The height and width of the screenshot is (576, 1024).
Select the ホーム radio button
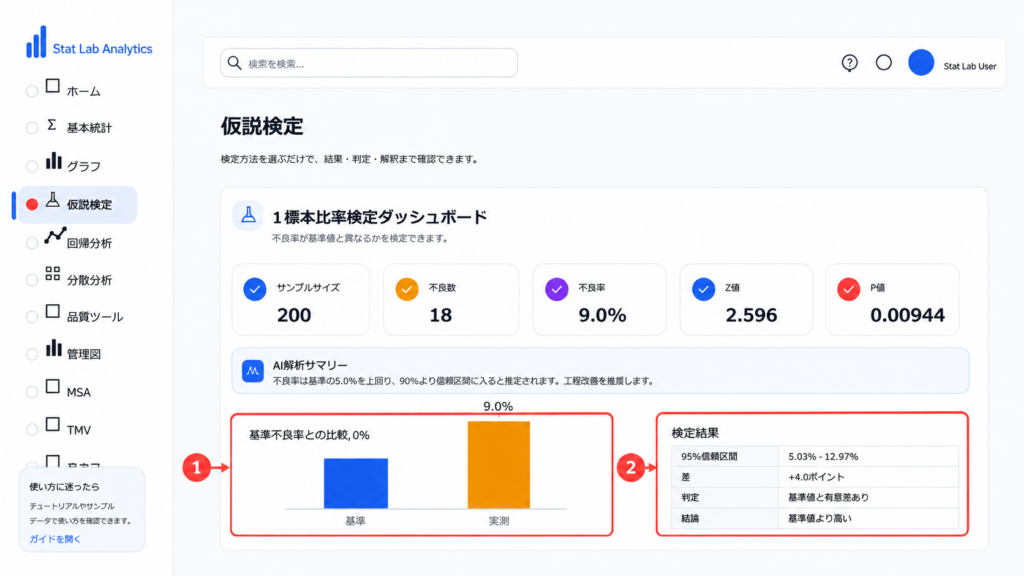click(31, 91)
